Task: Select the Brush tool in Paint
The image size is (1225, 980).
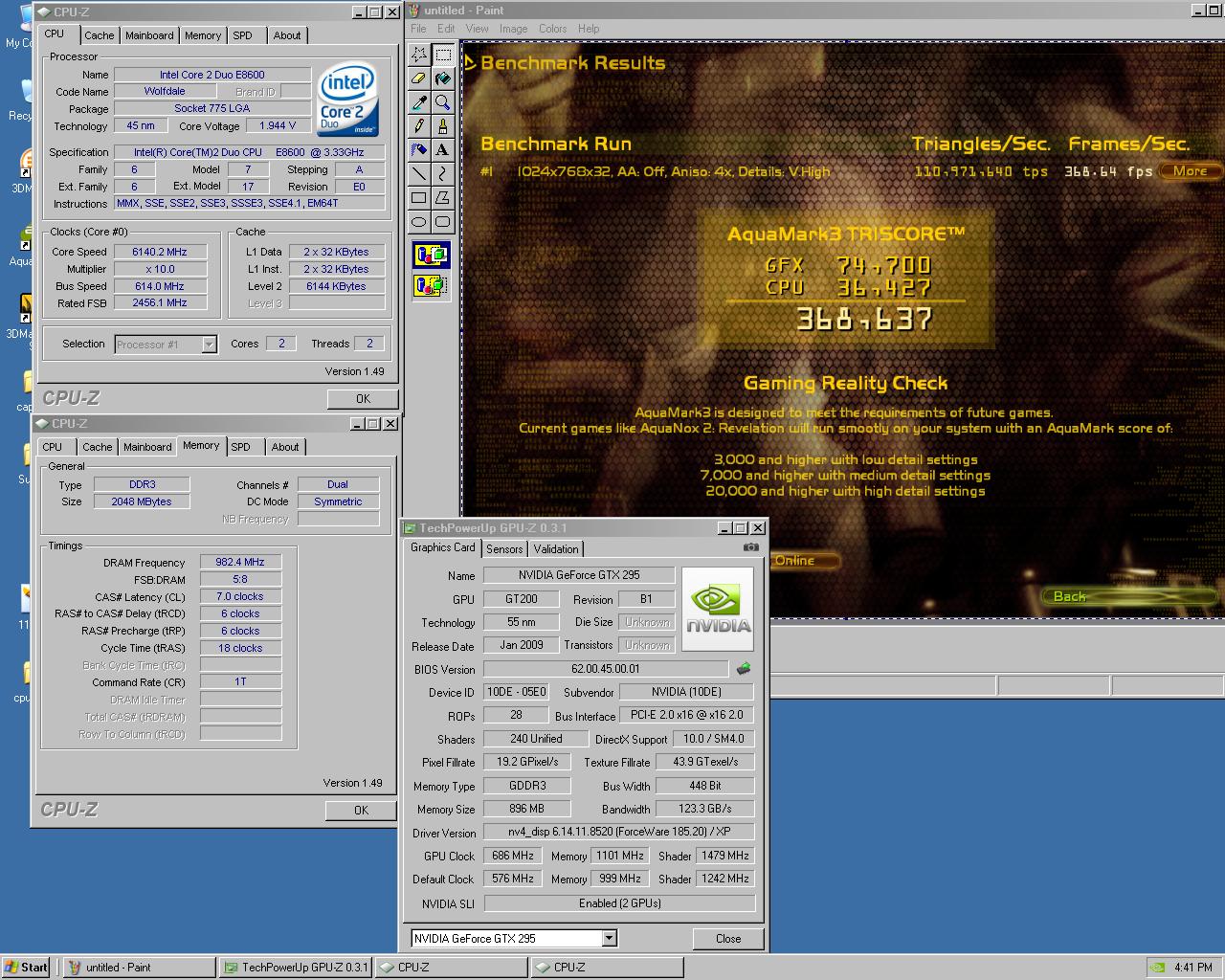Action: coord(443,126)
